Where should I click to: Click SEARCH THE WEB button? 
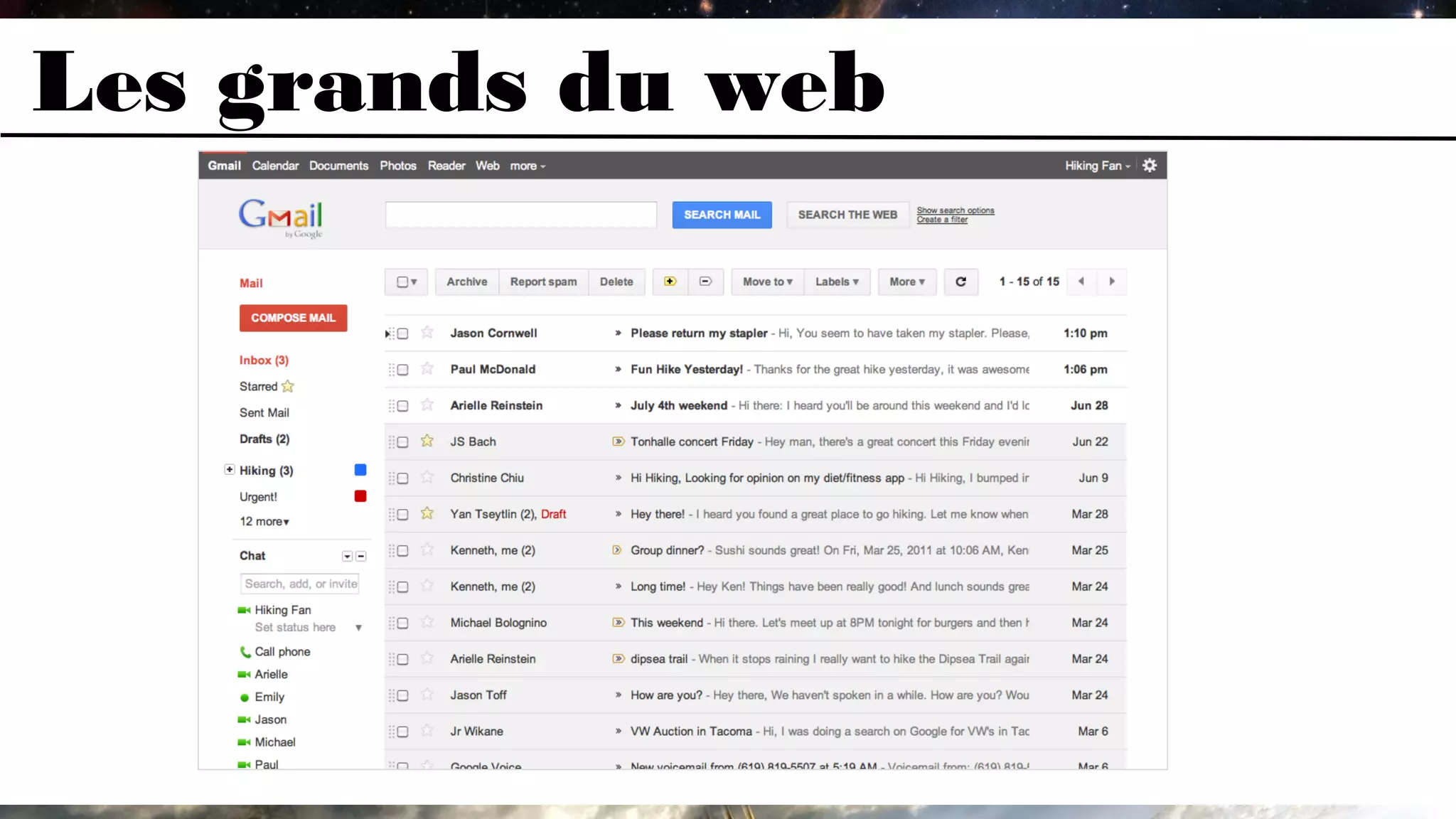847,215
